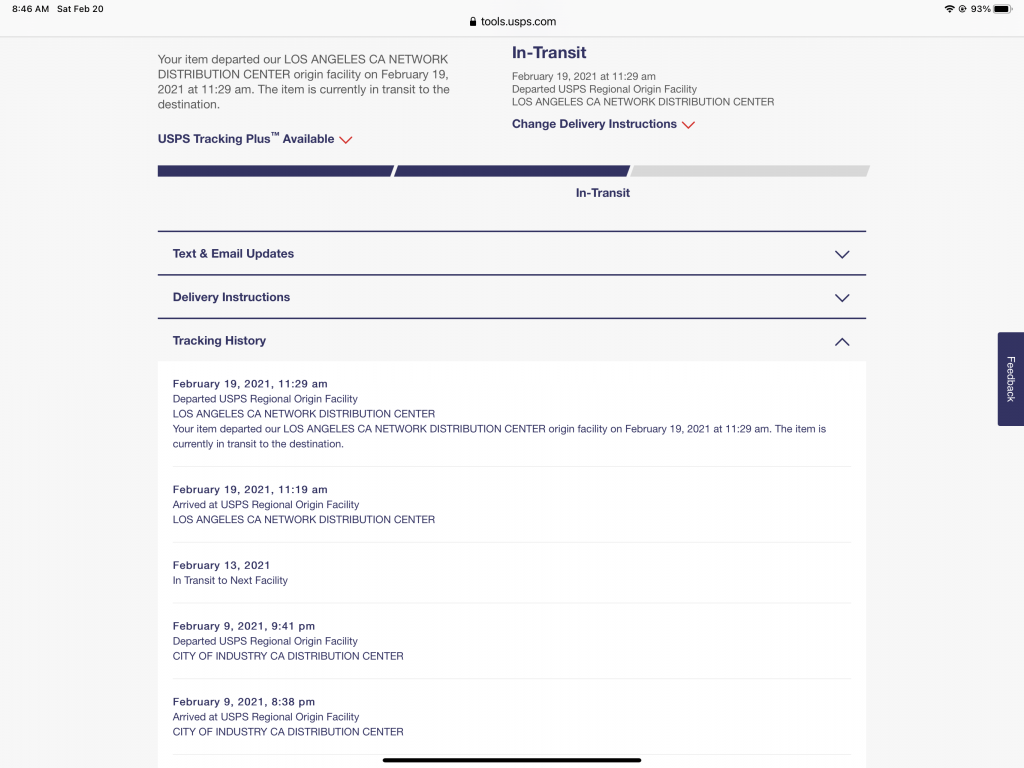This screenshot has height=768, width=1024.
Task: Tap the 8:46 AM clock in status bar
Action: 30,9
